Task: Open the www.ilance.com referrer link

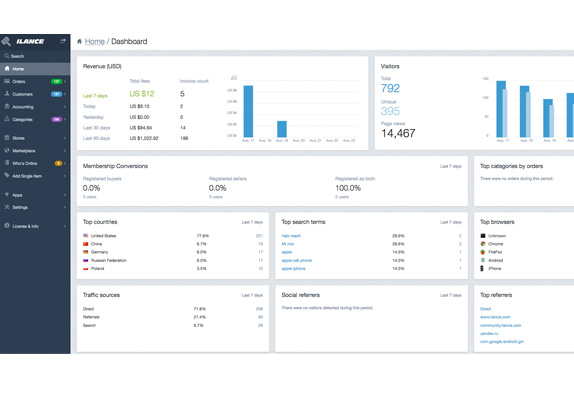Action: [x=495, y=317]
